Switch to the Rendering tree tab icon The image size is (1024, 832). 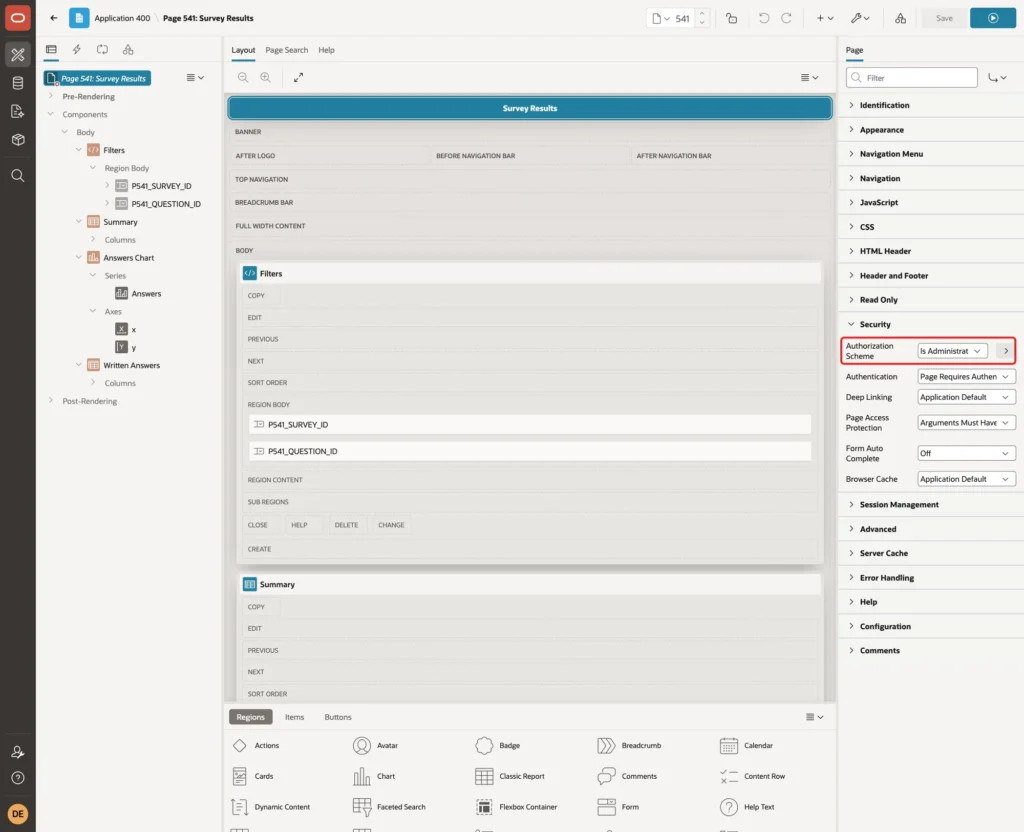51,50
